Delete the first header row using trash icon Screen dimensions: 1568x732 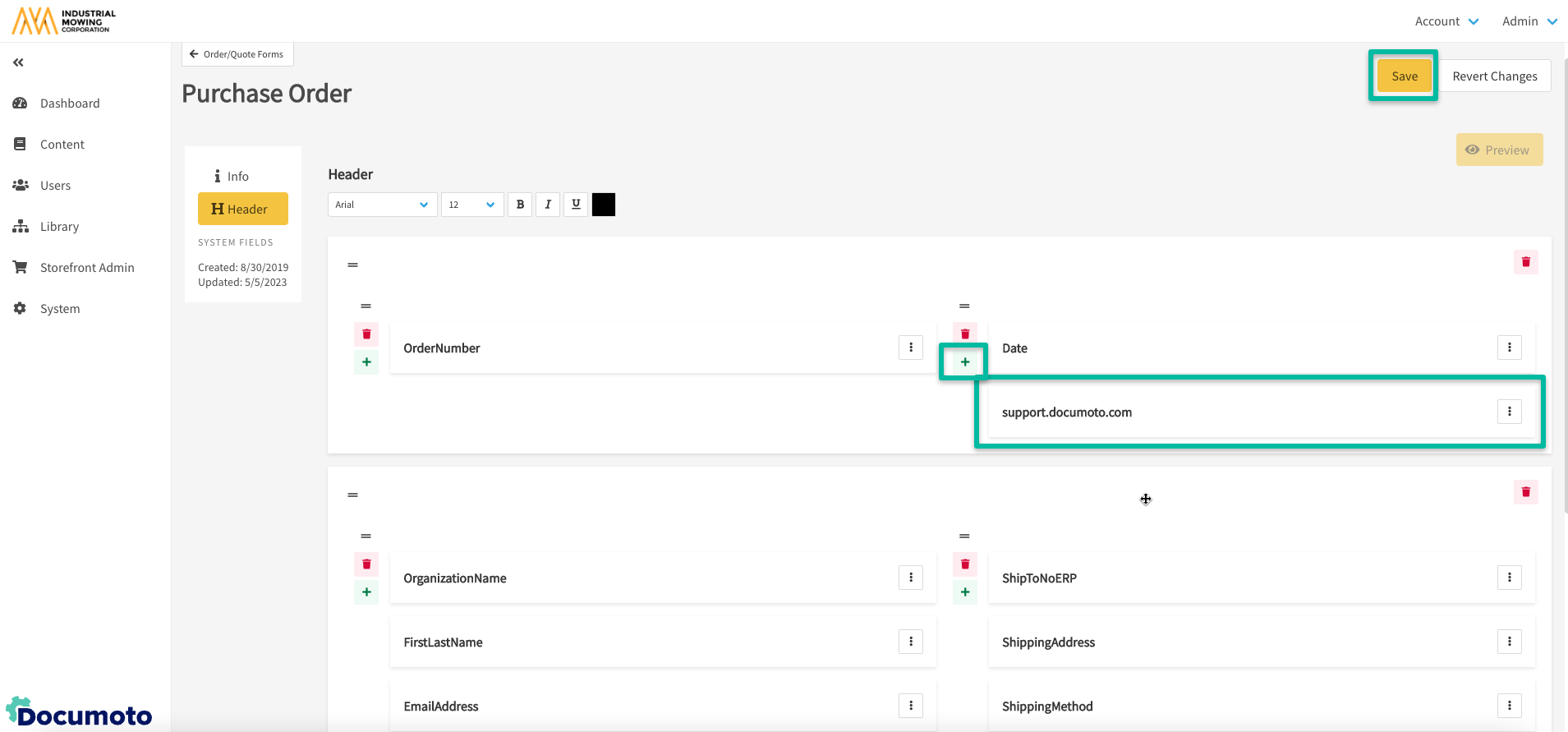(1525, 262)
